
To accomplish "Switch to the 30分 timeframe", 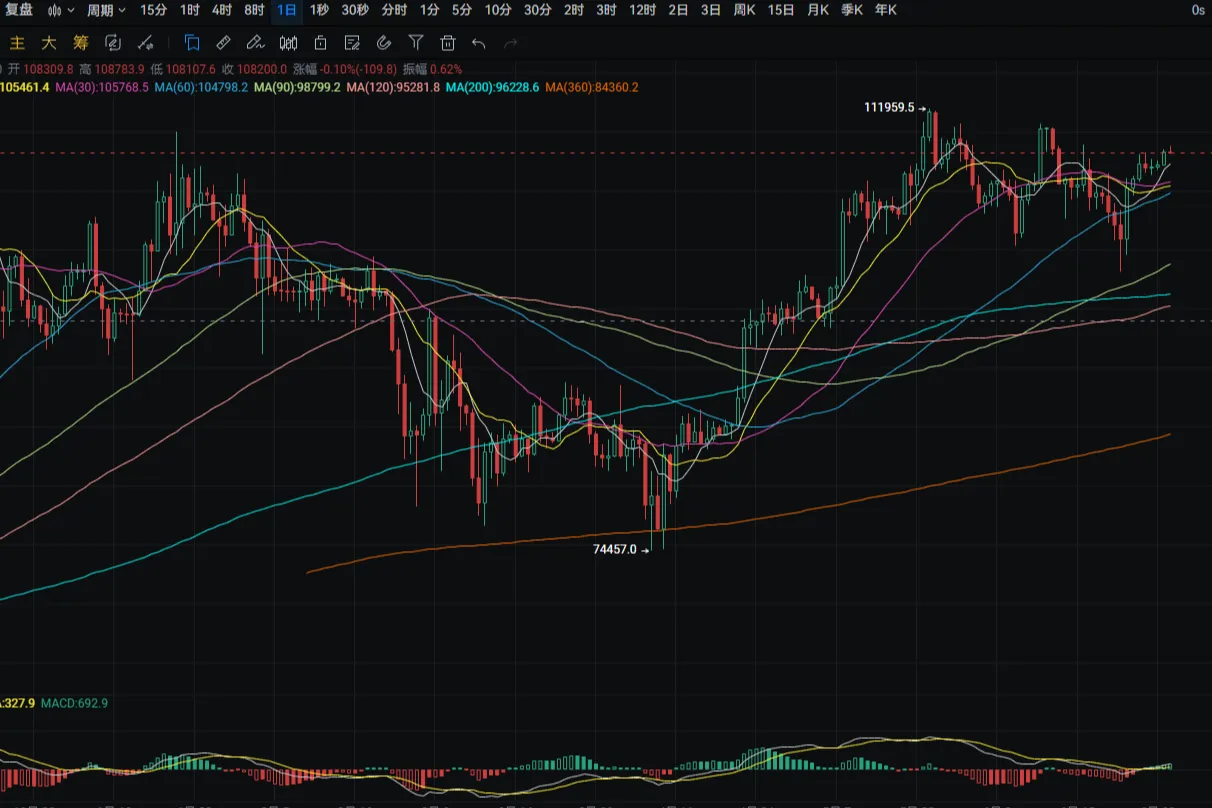I will coord(537,10).
